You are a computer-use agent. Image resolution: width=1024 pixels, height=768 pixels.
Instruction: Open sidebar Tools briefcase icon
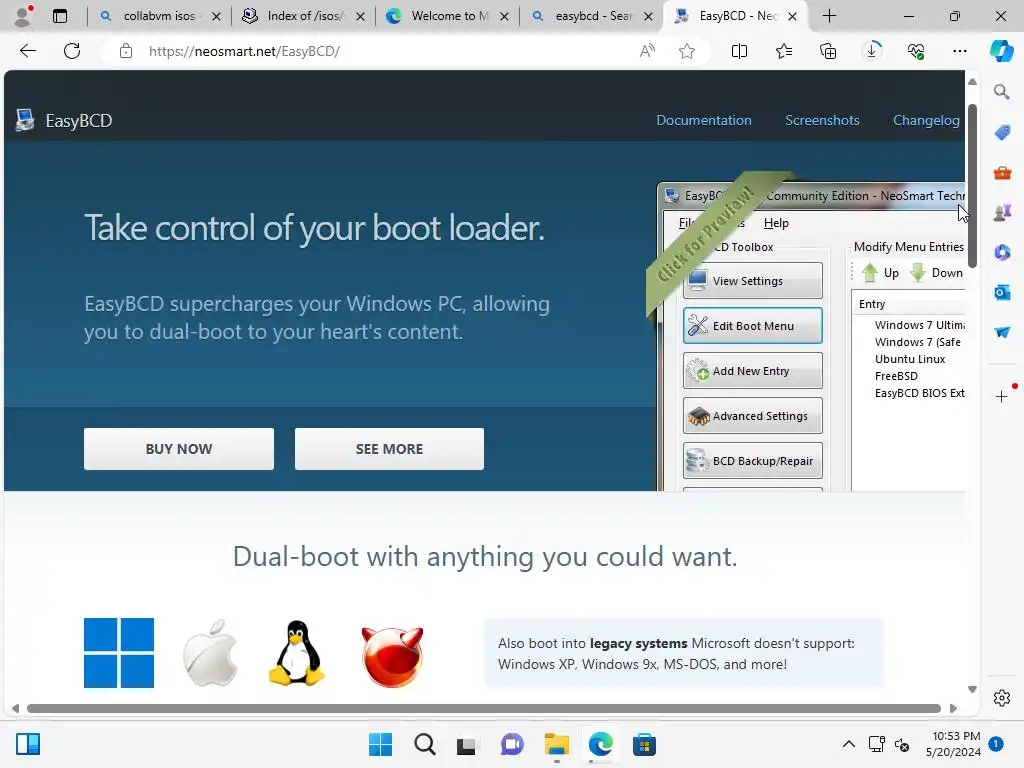point(1002,172)
